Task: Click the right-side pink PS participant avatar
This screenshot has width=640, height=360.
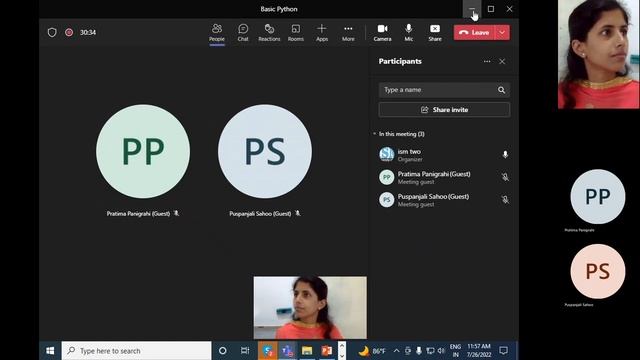Action: 598,271
